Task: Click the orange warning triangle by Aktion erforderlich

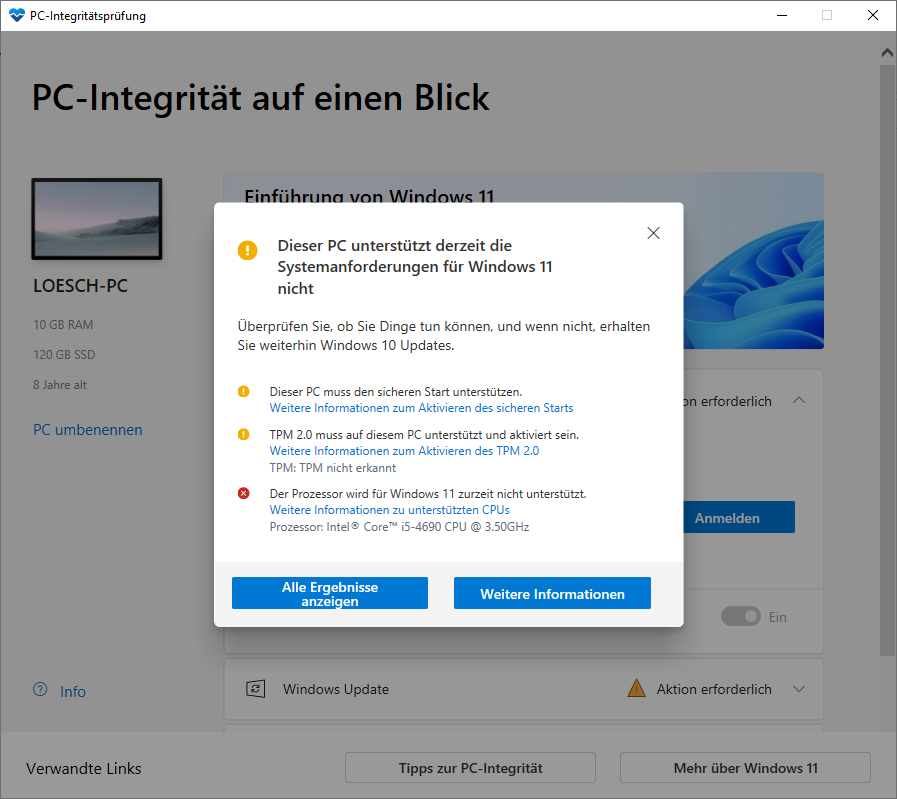Action: [636, 688]
